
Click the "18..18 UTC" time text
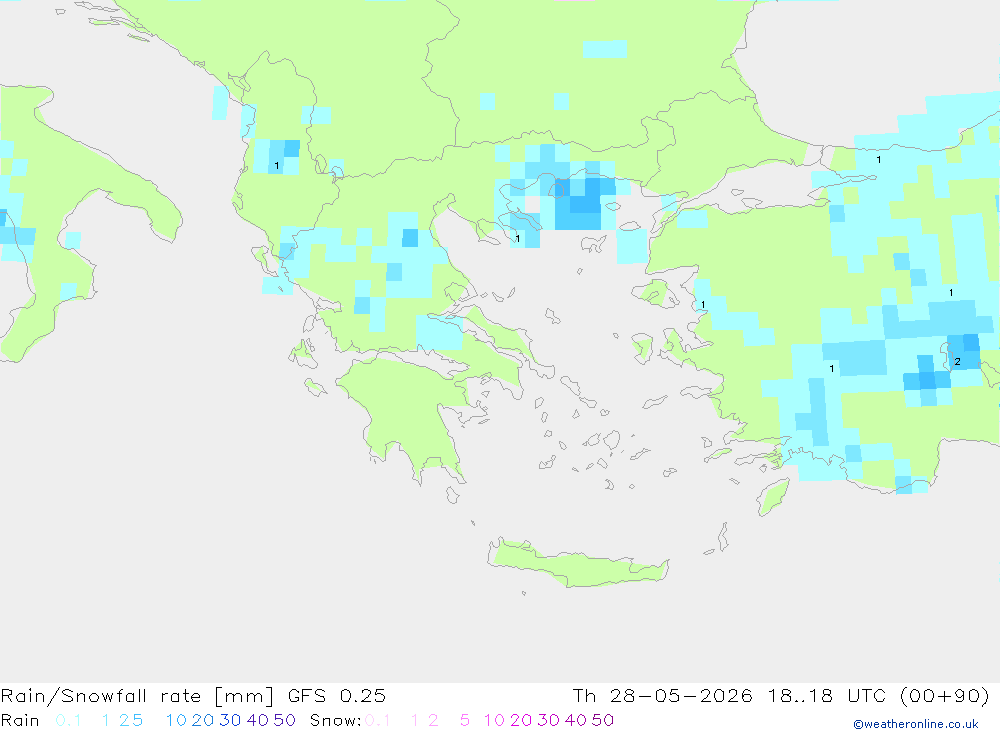pyautogui.click(x=829, y=696)
